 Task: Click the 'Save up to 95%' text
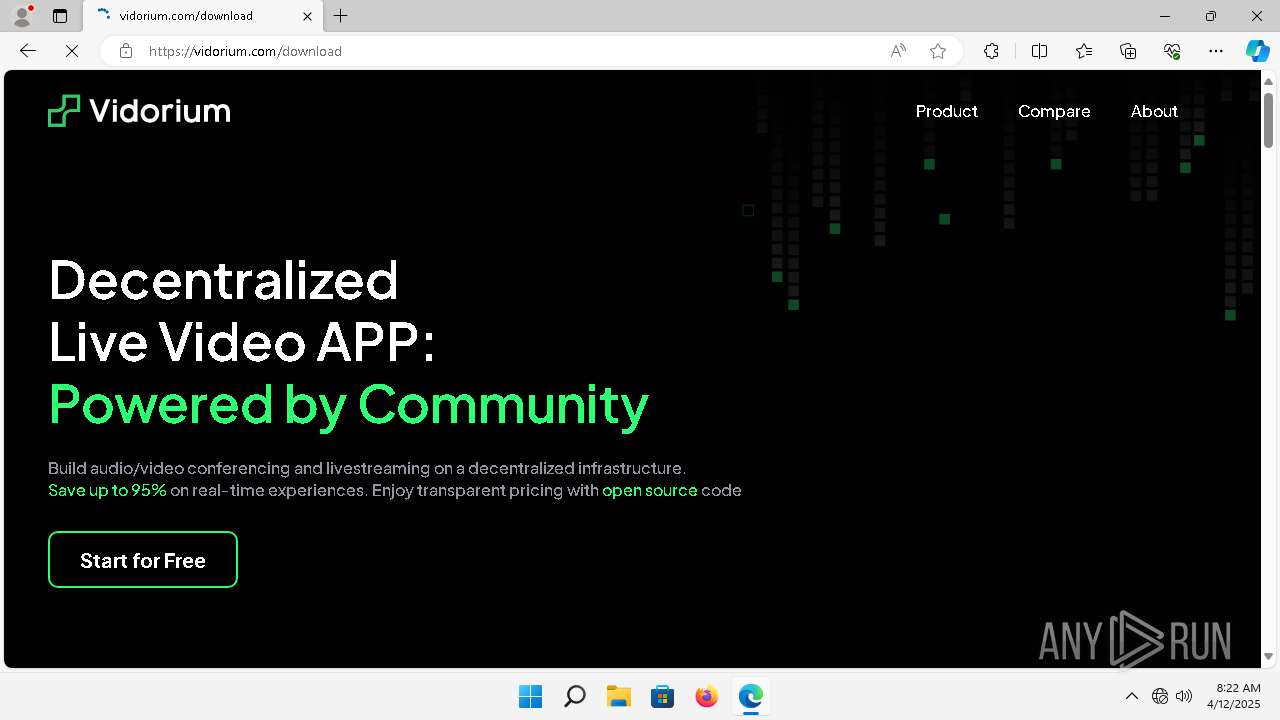[x=107, y=490]
